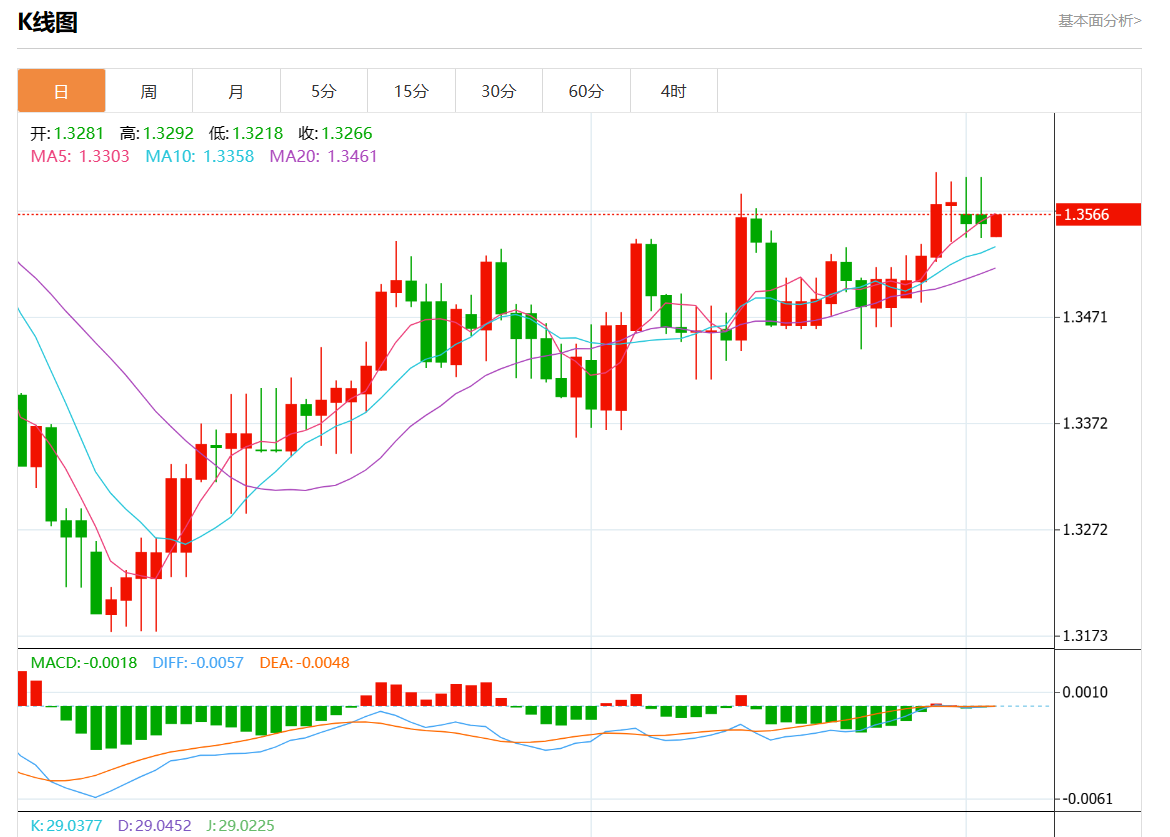Click the 1.3272 price axis label
This screenshot has width=1170, height=837.
(x=1085, y=530)
